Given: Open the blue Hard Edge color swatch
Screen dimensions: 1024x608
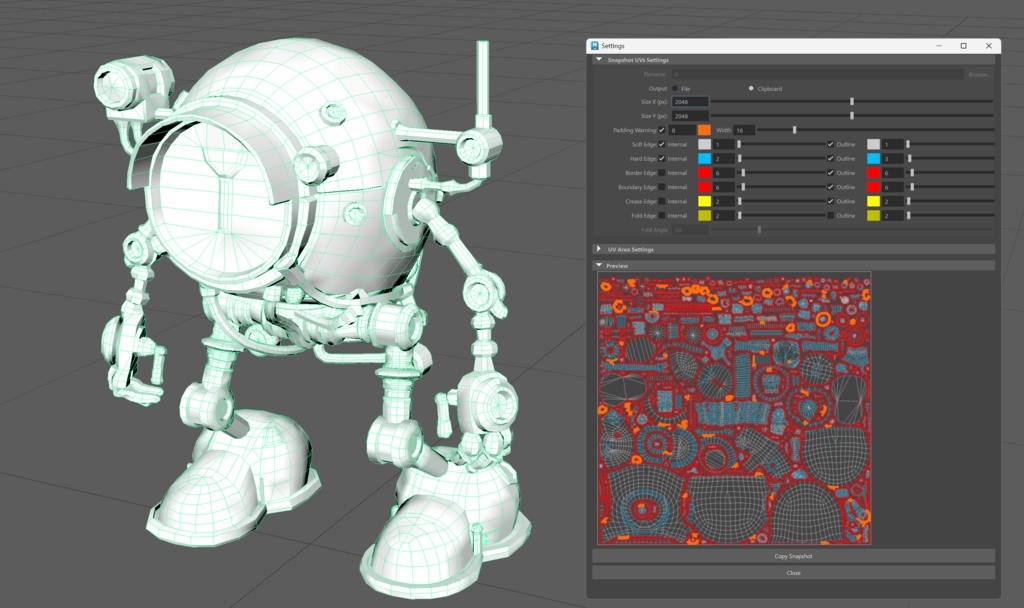Looking at the screenshot, I should tap(704, 159).
